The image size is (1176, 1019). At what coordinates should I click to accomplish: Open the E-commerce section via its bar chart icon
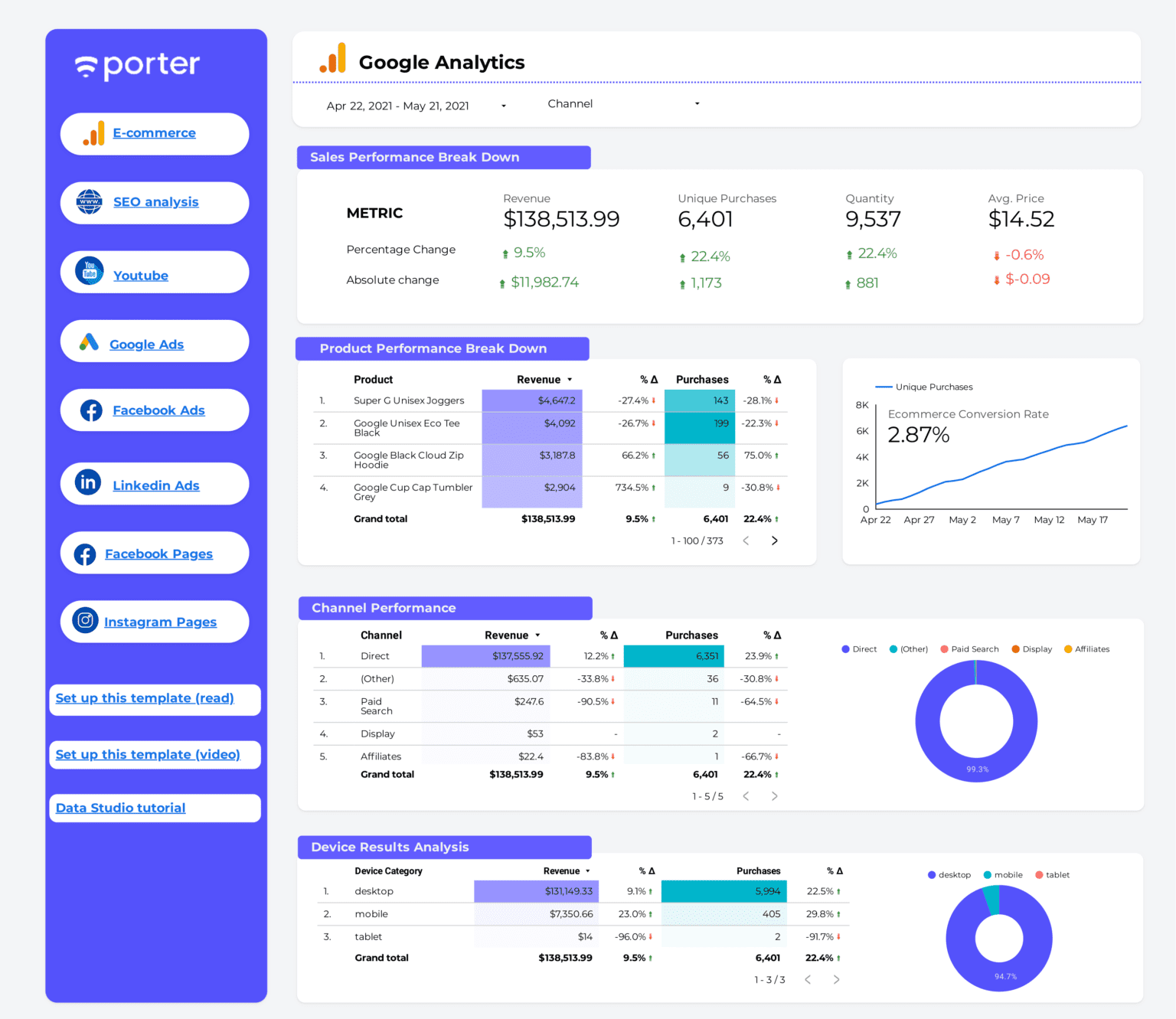92,133
